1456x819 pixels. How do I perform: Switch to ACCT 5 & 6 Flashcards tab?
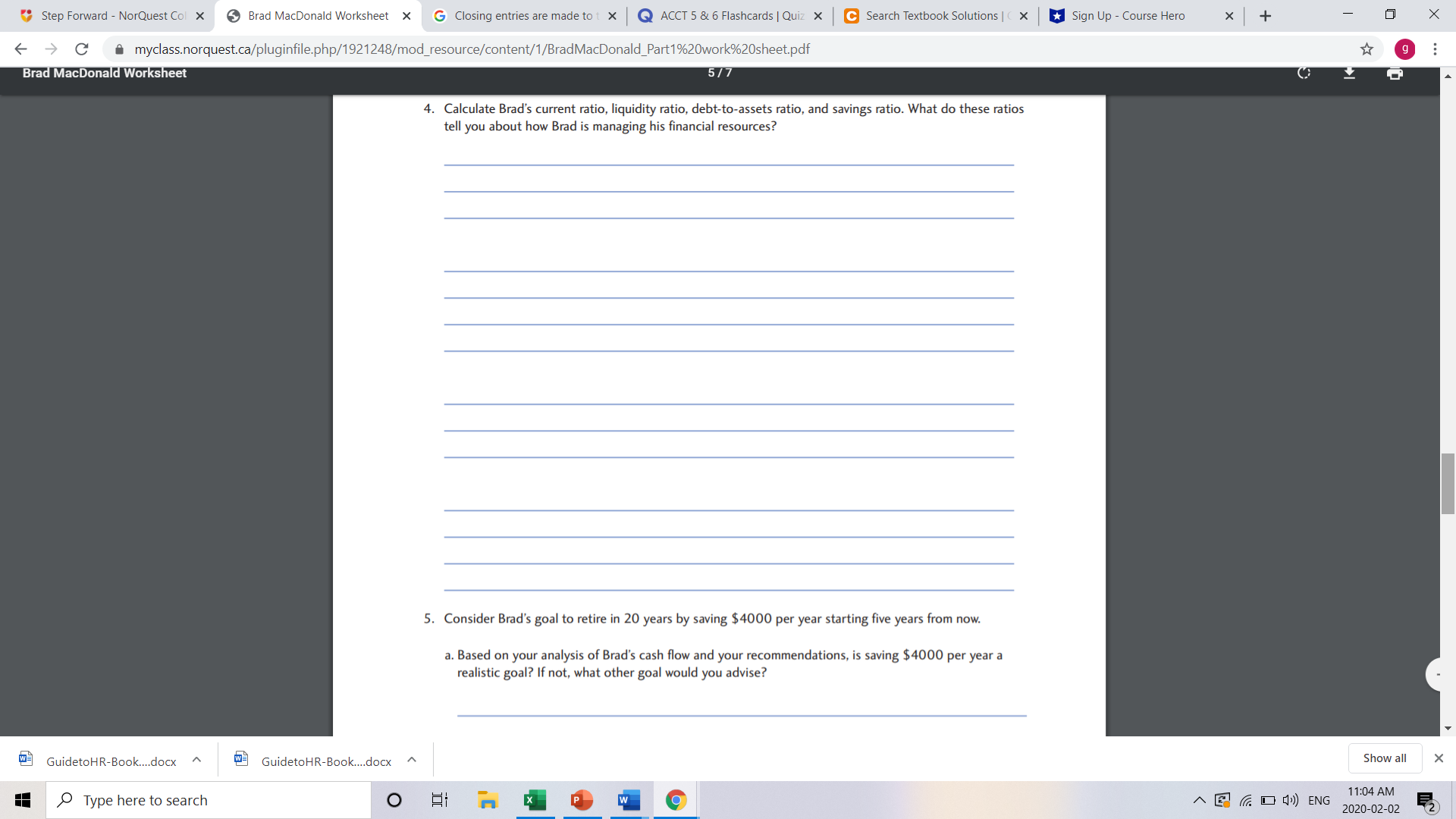click(730, 16)
